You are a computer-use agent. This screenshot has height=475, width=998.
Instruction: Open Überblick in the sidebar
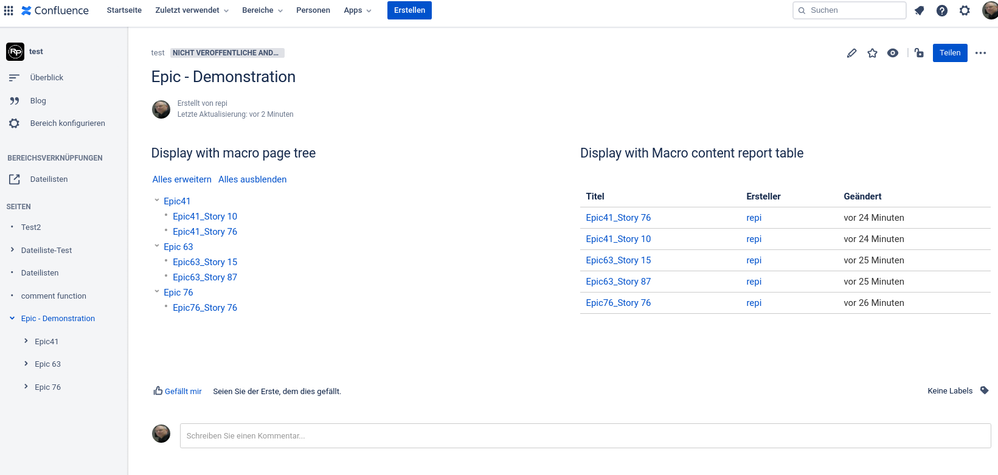tap(46, 78)
